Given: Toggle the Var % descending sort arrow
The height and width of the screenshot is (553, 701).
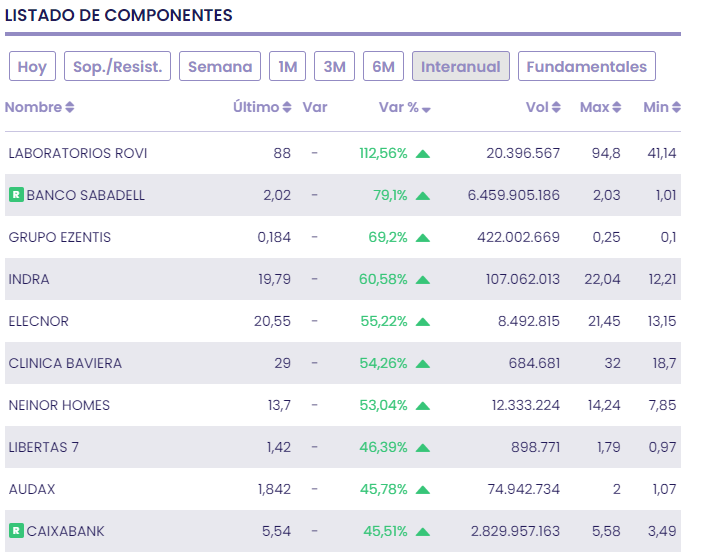Looking at the screenshot, I should point(426,109).
